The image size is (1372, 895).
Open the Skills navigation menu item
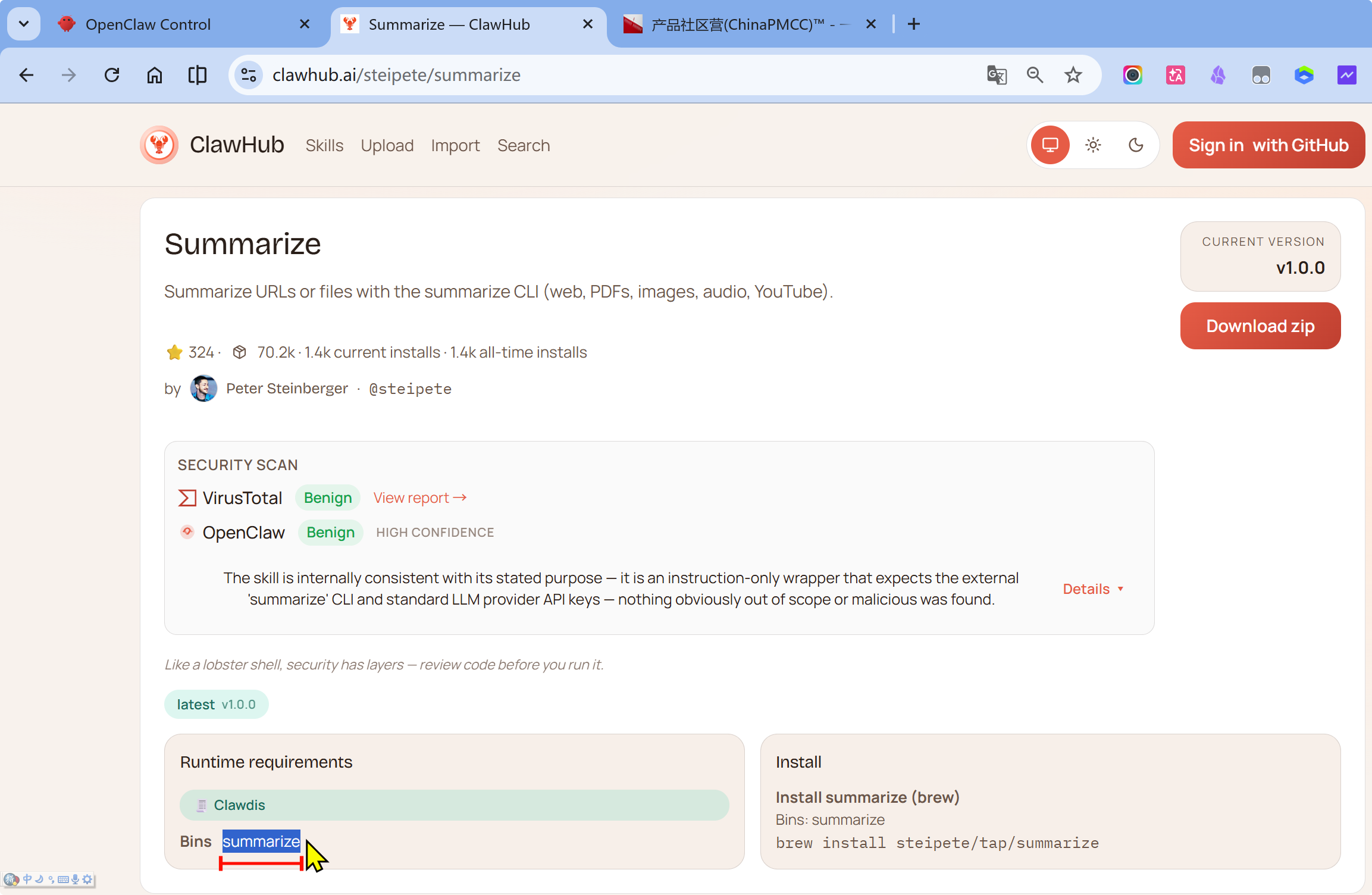[x=324, y=146]
